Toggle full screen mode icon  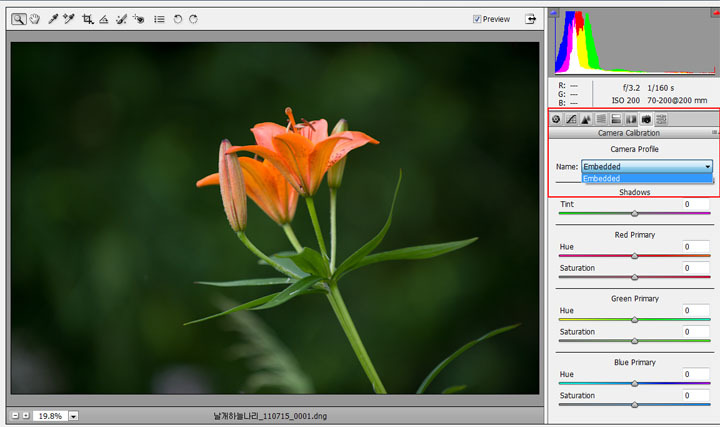(x=531, y=19)
